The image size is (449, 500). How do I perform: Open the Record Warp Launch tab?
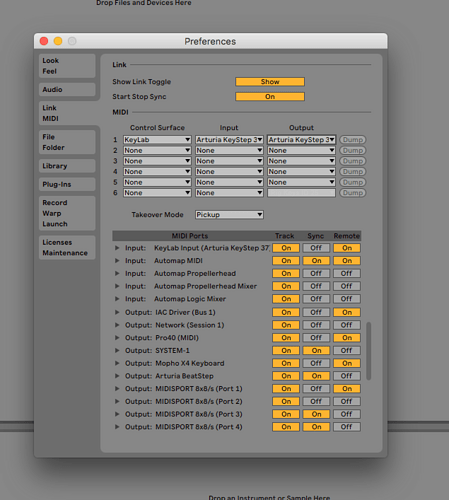coord(67,213)
